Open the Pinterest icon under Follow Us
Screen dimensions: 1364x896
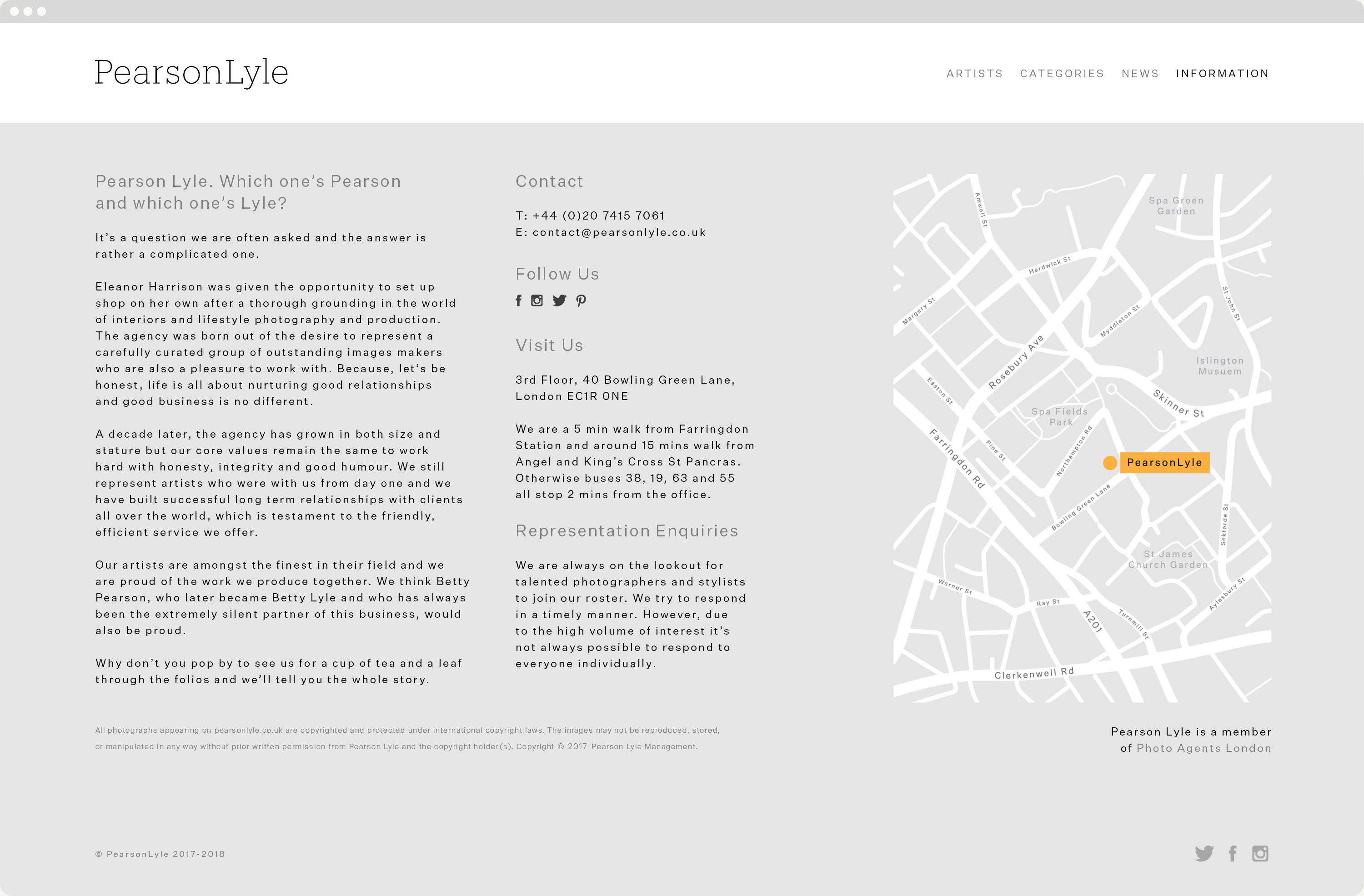coord(581,301)
